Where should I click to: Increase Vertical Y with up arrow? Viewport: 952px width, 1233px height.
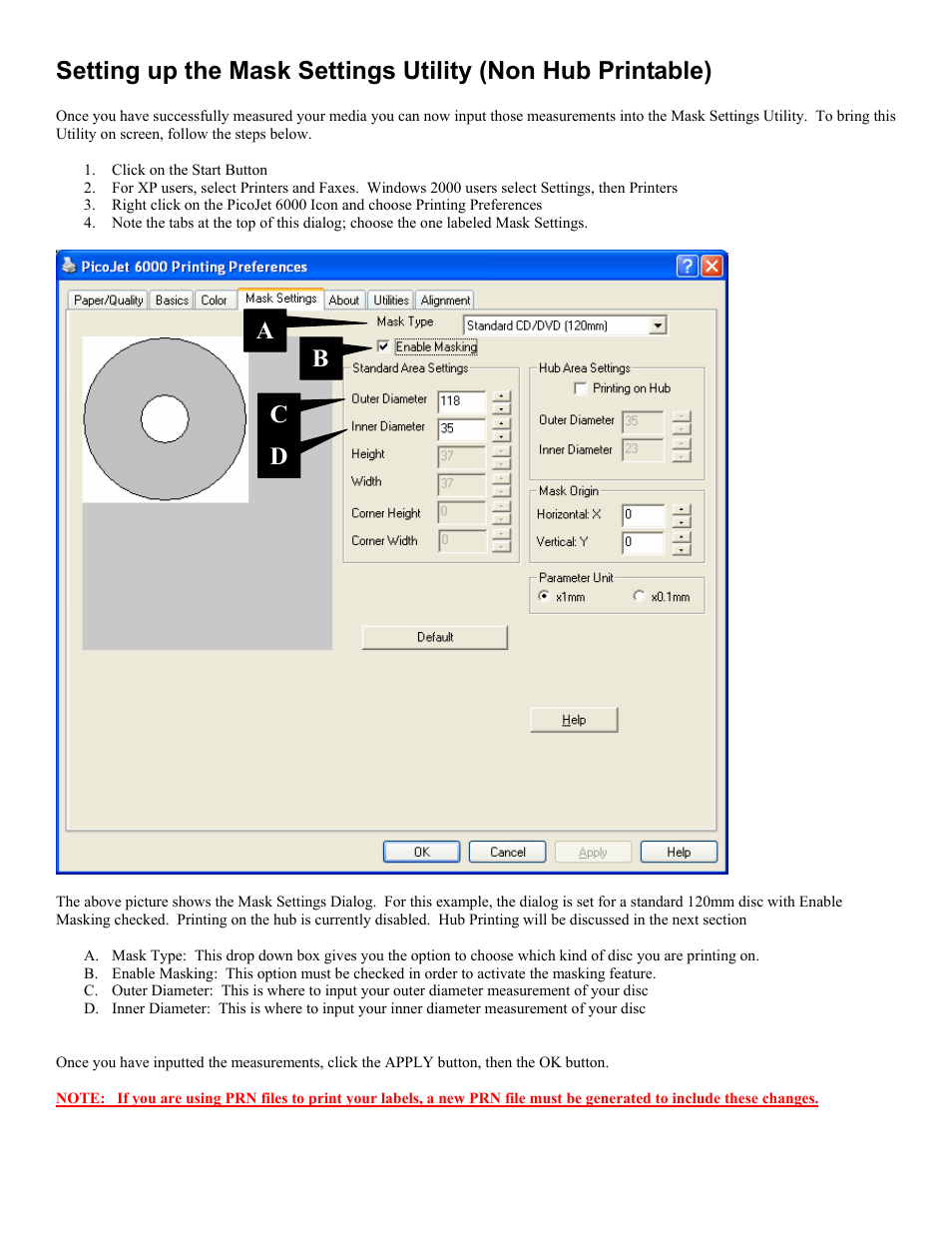682,537
